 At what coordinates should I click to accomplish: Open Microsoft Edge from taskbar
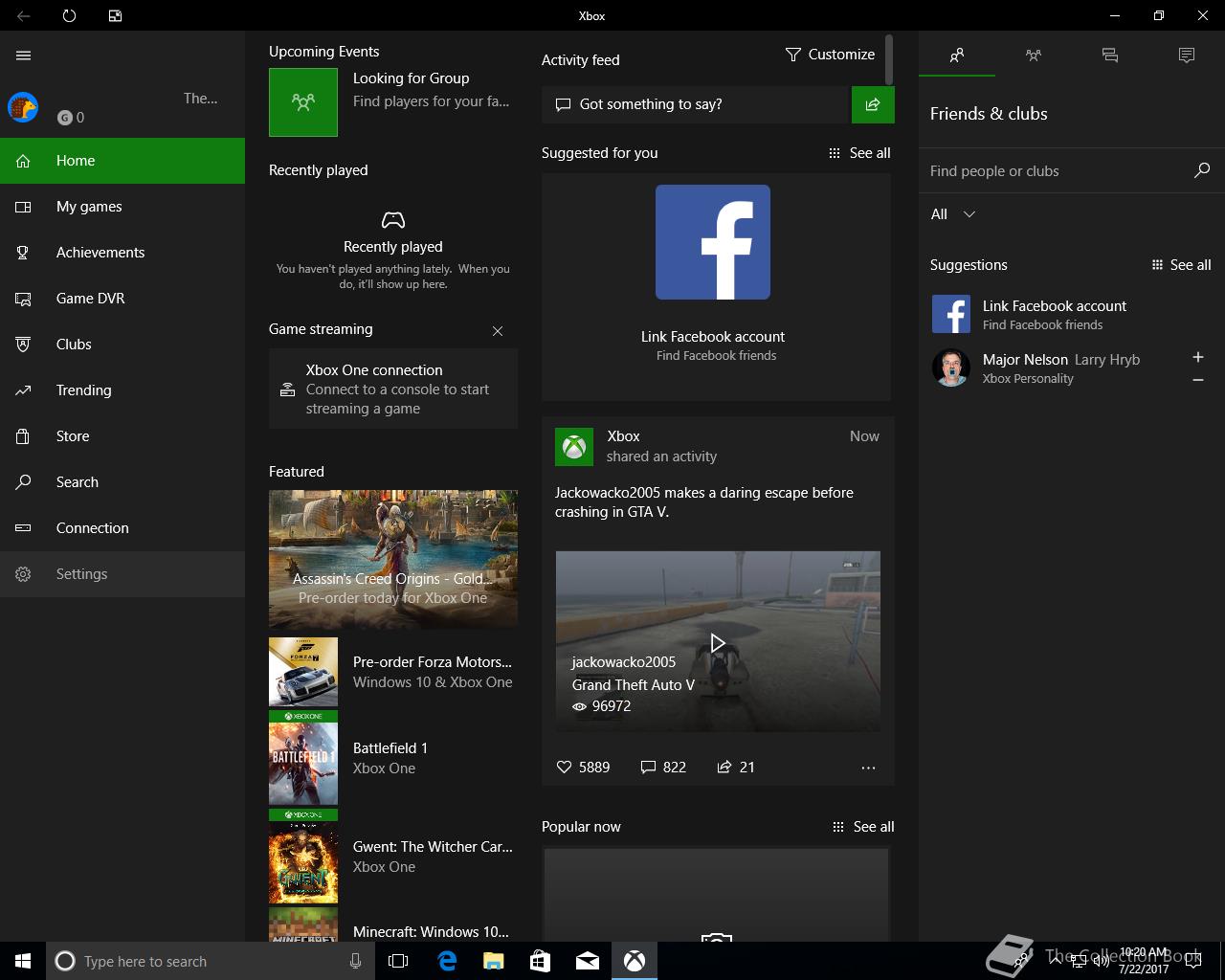tap(446, 961)
